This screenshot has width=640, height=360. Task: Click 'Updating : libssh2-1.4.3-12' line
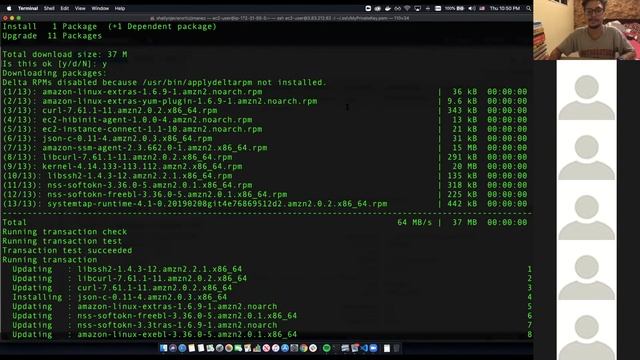[x=127, y=269]
